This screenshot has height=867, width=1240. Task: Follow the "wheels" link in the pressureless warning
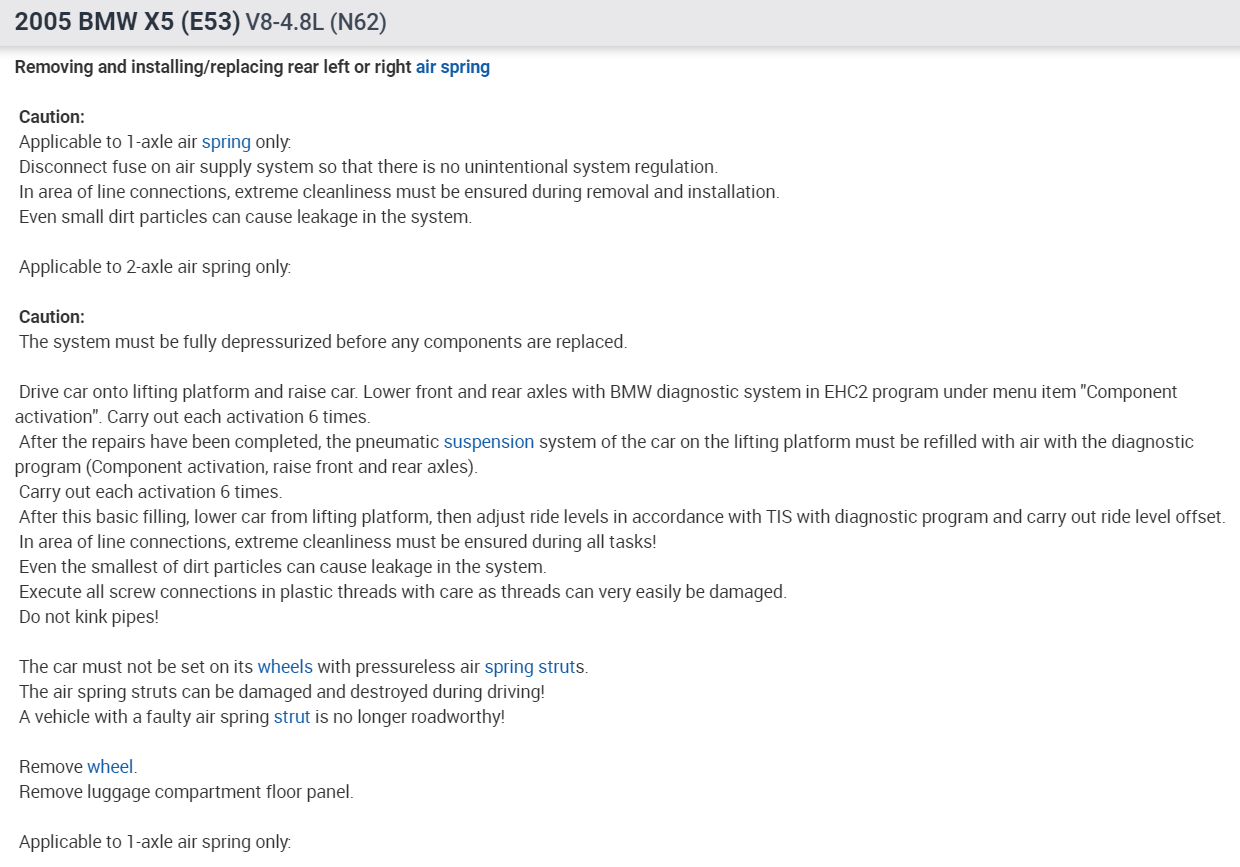(x=285, y=667)
